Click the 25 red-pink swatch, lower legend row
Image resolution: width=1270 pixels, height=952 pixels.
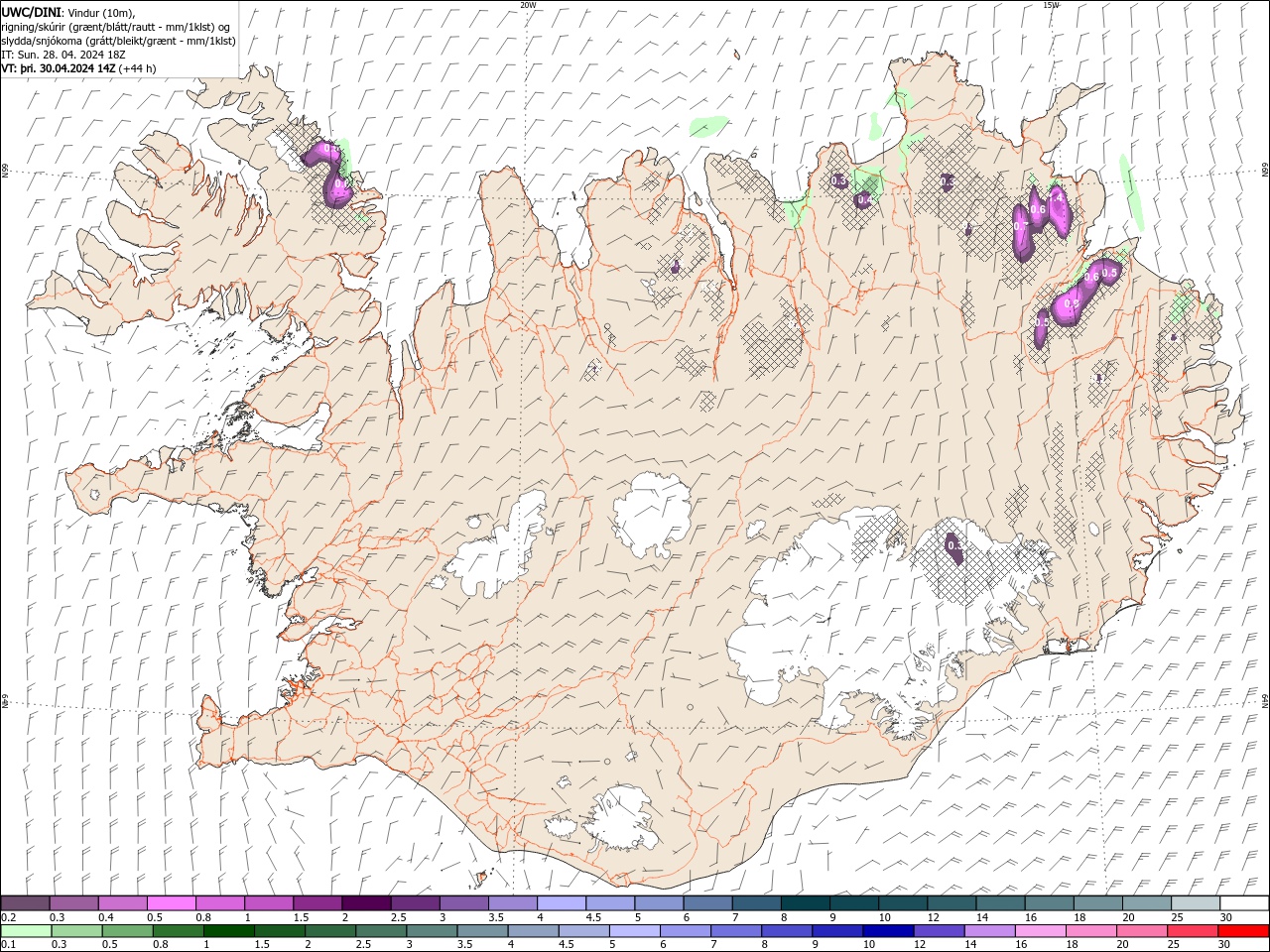point(1193,931)
